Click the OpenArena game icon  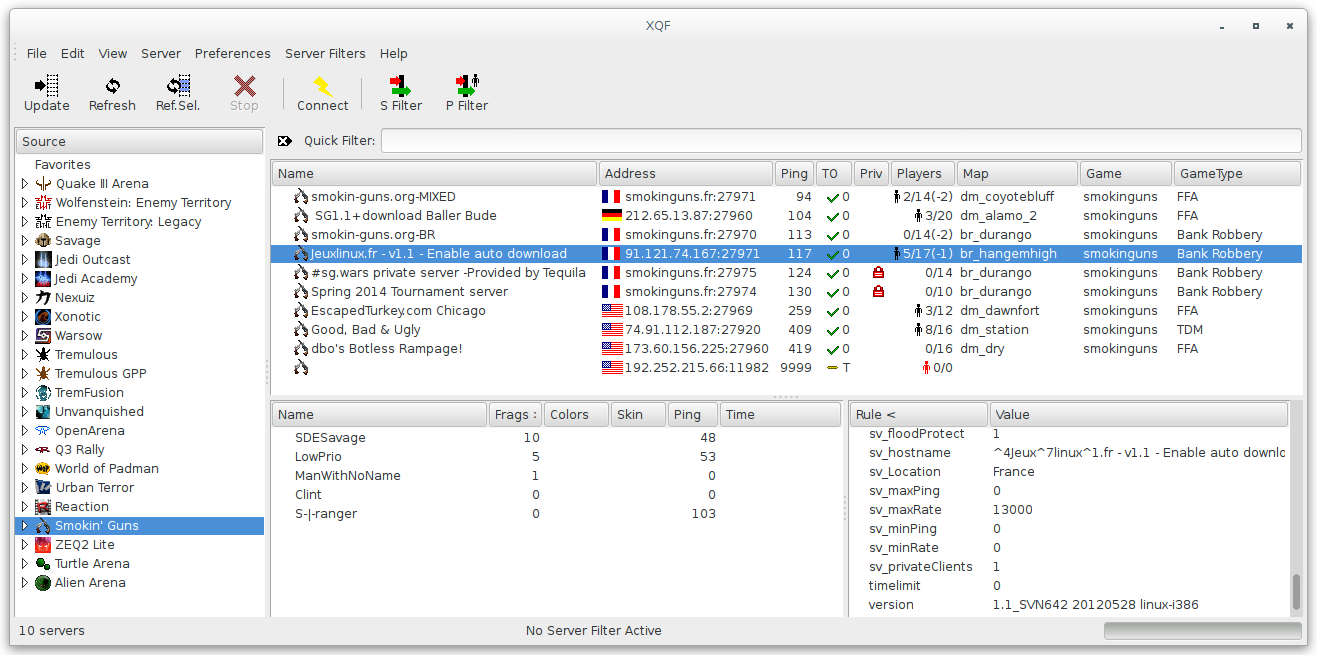(x=43, y=431)
